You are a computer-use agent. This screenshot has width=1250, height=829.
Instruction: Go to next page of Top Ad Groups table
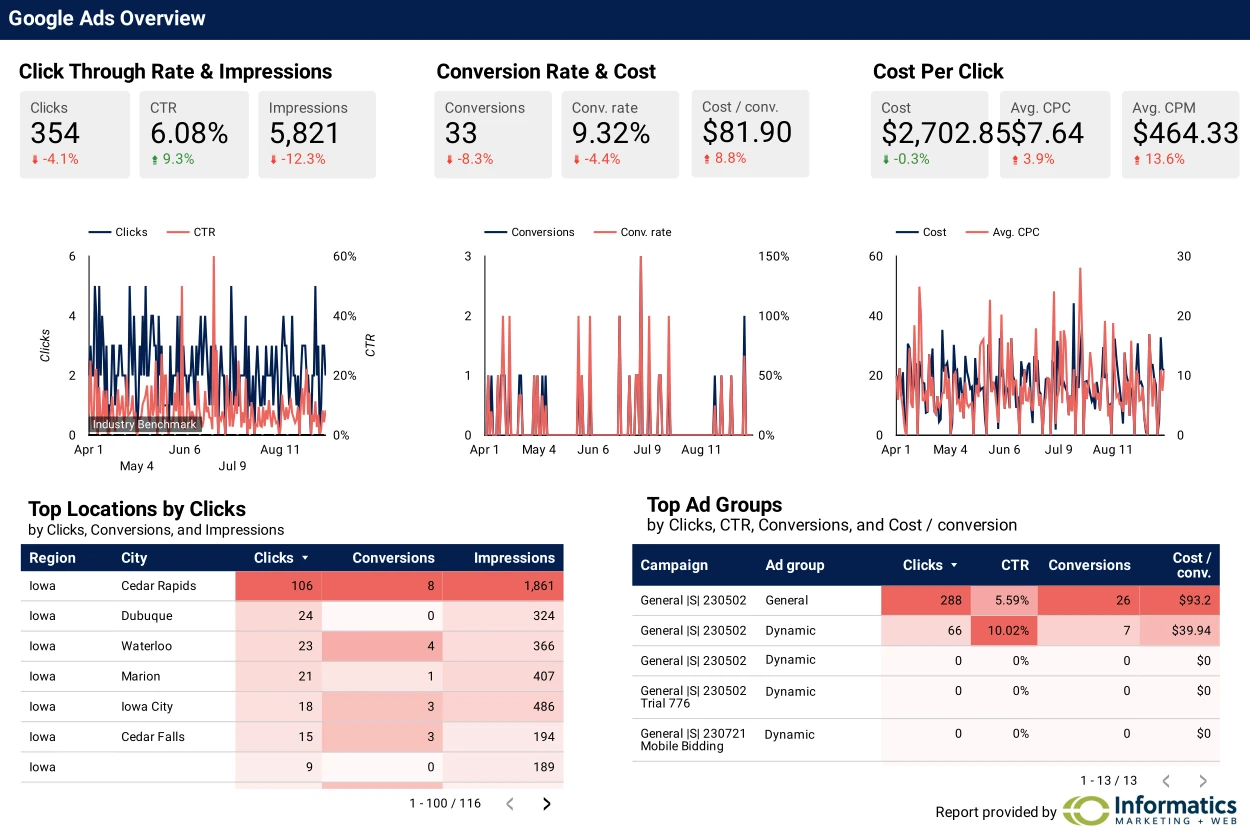click(1203, 781)
